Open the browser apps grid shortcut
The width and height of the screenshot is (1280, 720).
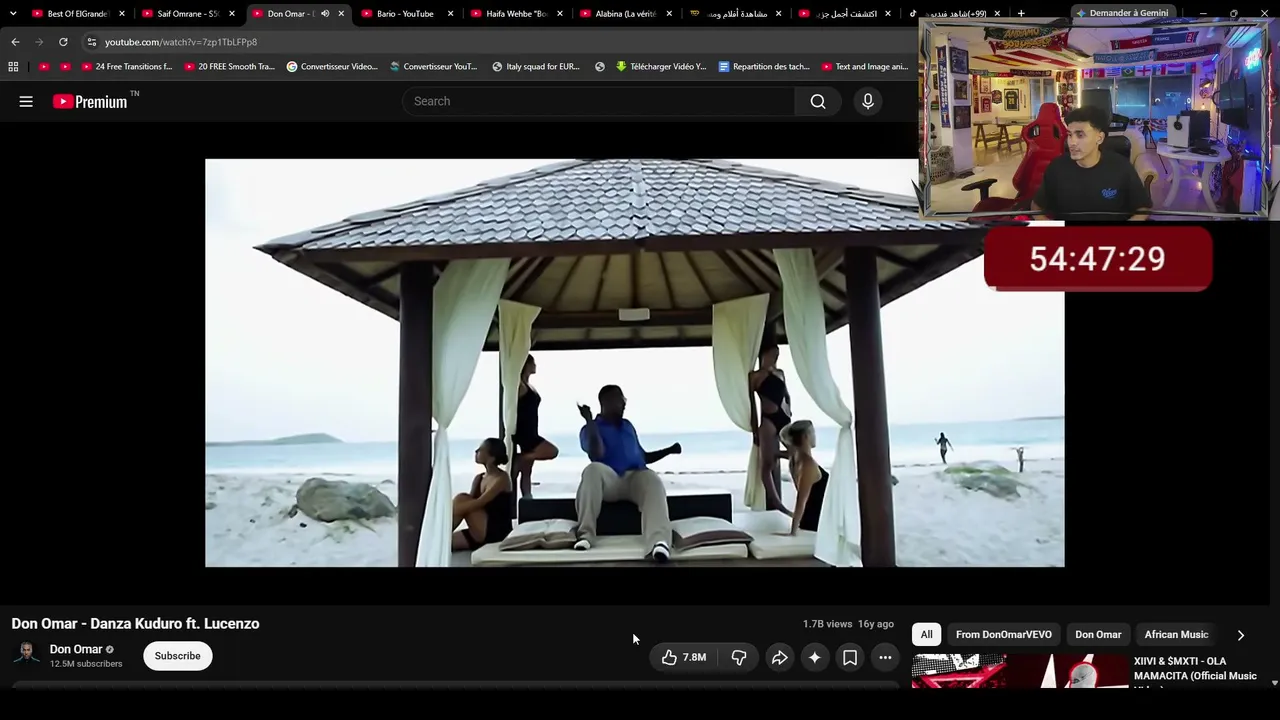[x=13, y=67]
